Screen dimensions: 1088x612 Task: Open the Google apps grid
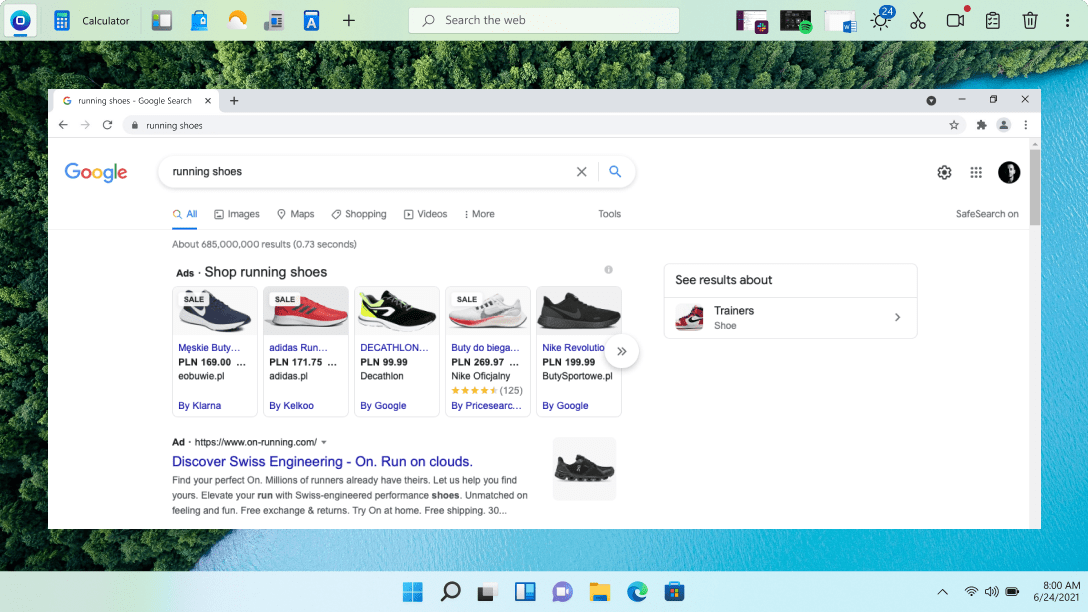[976, 172]
